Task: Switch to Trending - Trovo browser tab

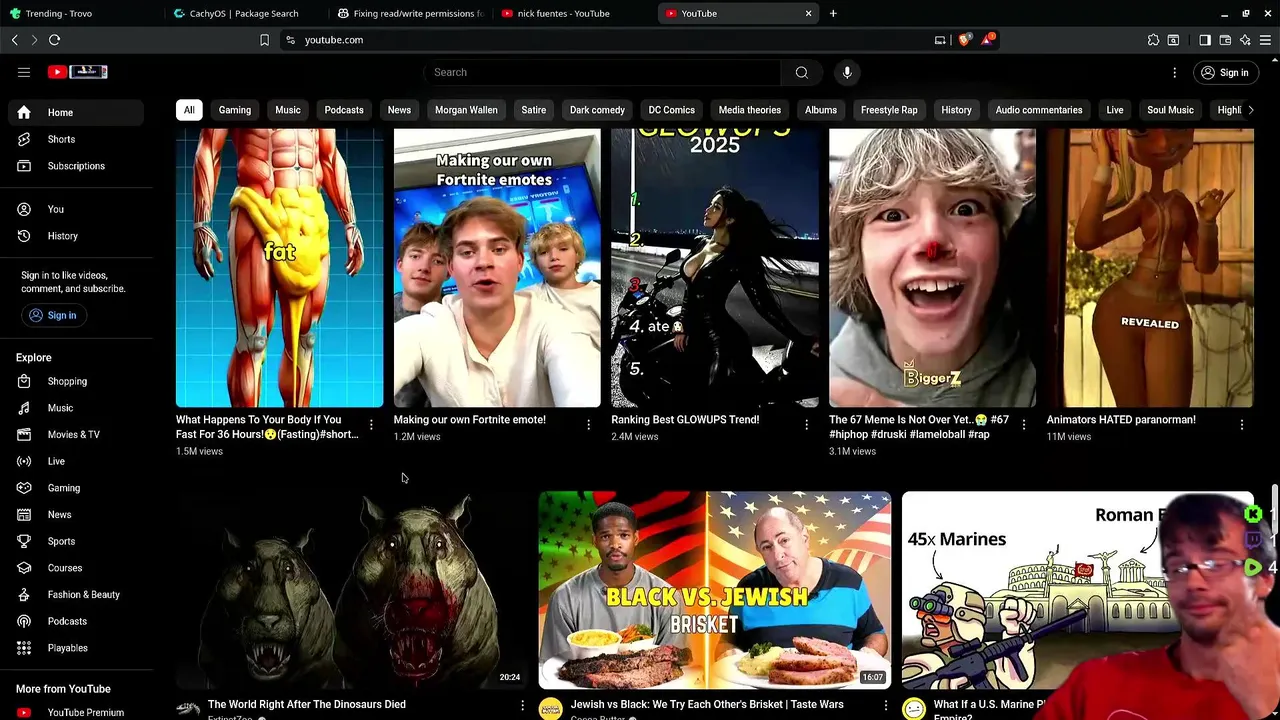Action: pos(80,13)
